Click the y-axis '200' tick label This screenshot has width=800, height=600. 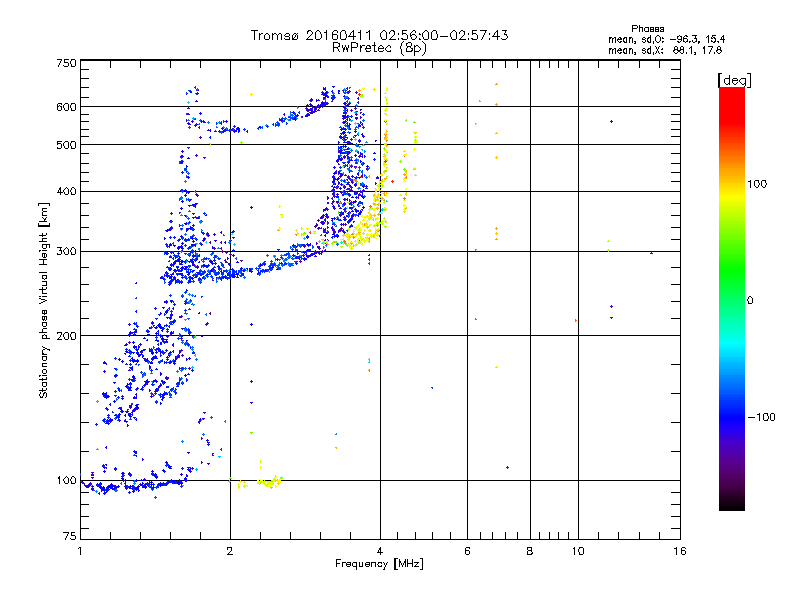(x=66, y=336)
